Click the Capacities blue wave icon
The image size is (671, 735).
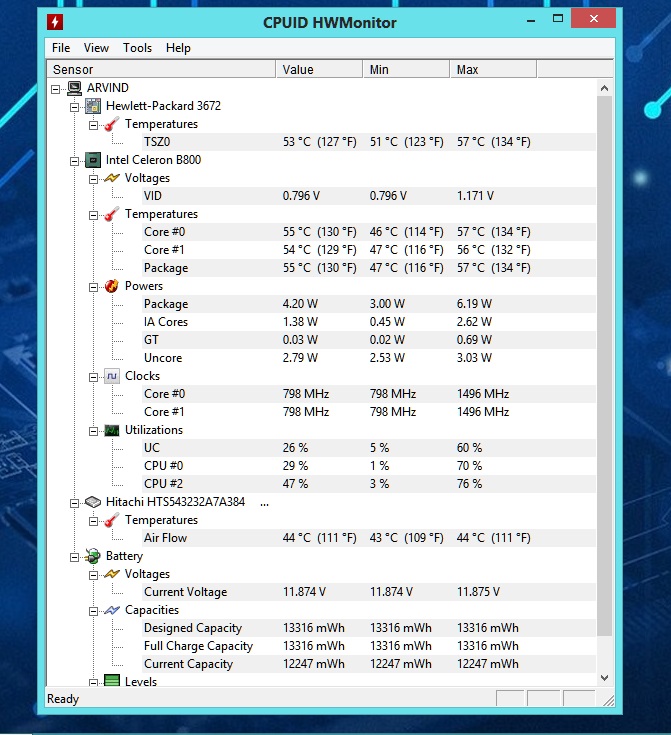[112, 610]
